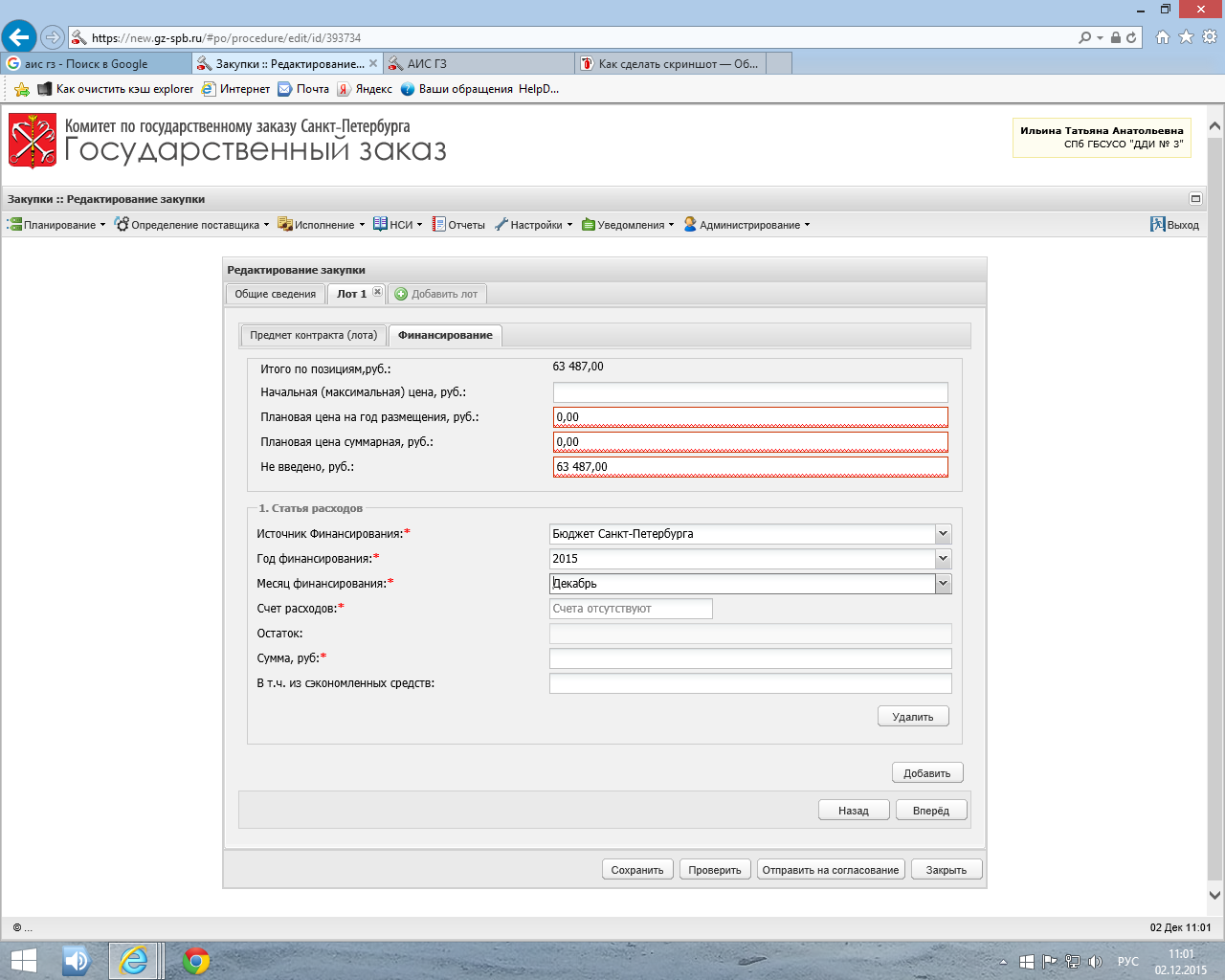Click the add-to-favorites bar star icon
The height and width of the screenshot is (980, 1225).
[21, 89]
